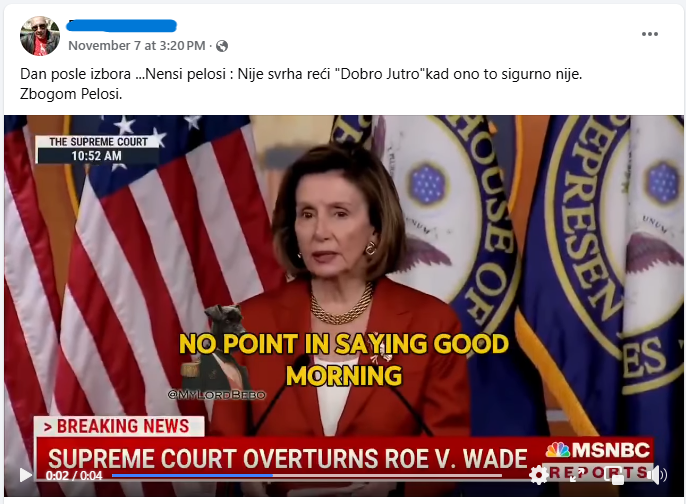Image resolution: width=686 pixels, height=504 pixels.
Task: Click the November 7 timestamp link
Action: [x=136, y=46]
